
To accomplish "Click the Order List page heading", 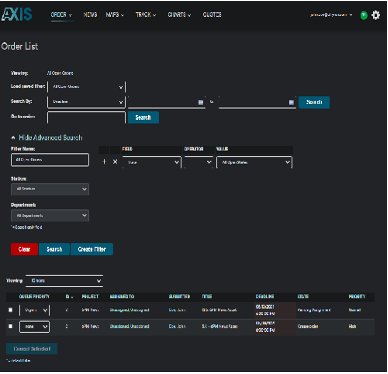I will pyautogui.click(x=20, y=47).
